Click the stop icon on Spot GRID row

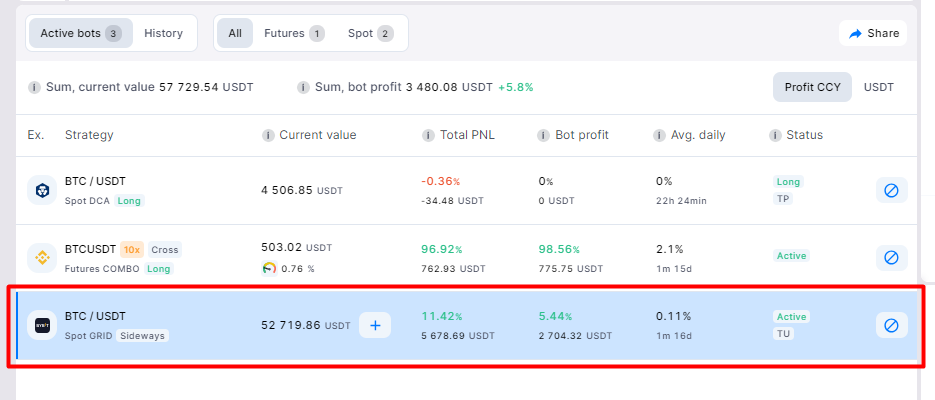[891, 325]
